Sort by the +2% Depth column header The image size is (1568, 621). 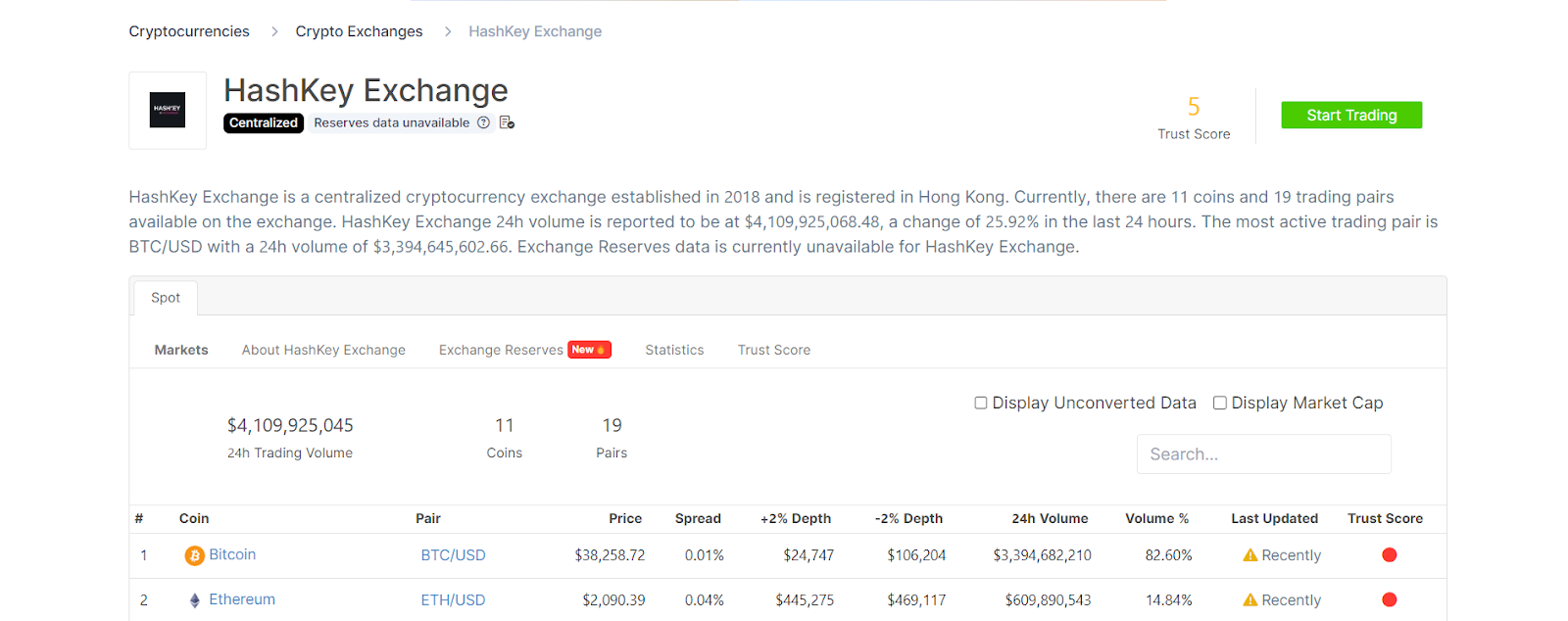[x=796, y=519]
